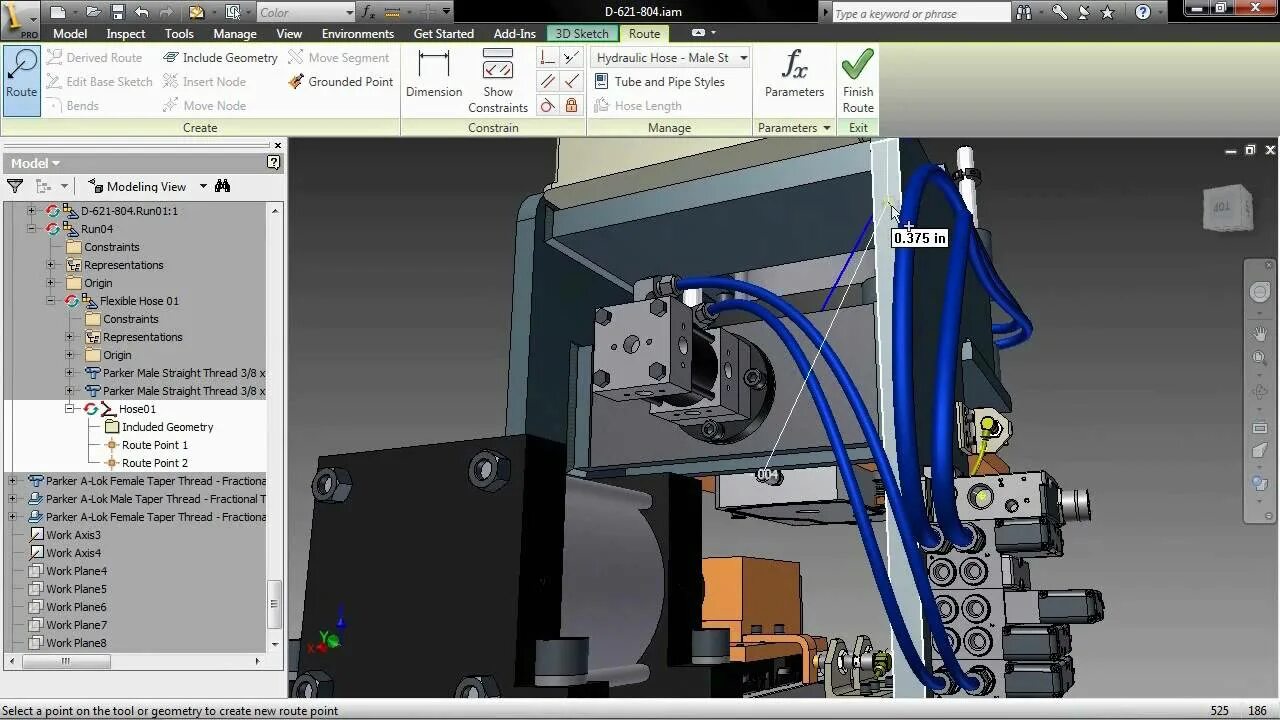Click the binoculars find icon in browser
This screenshot has height=720, width=1280.
pos(222,186)
